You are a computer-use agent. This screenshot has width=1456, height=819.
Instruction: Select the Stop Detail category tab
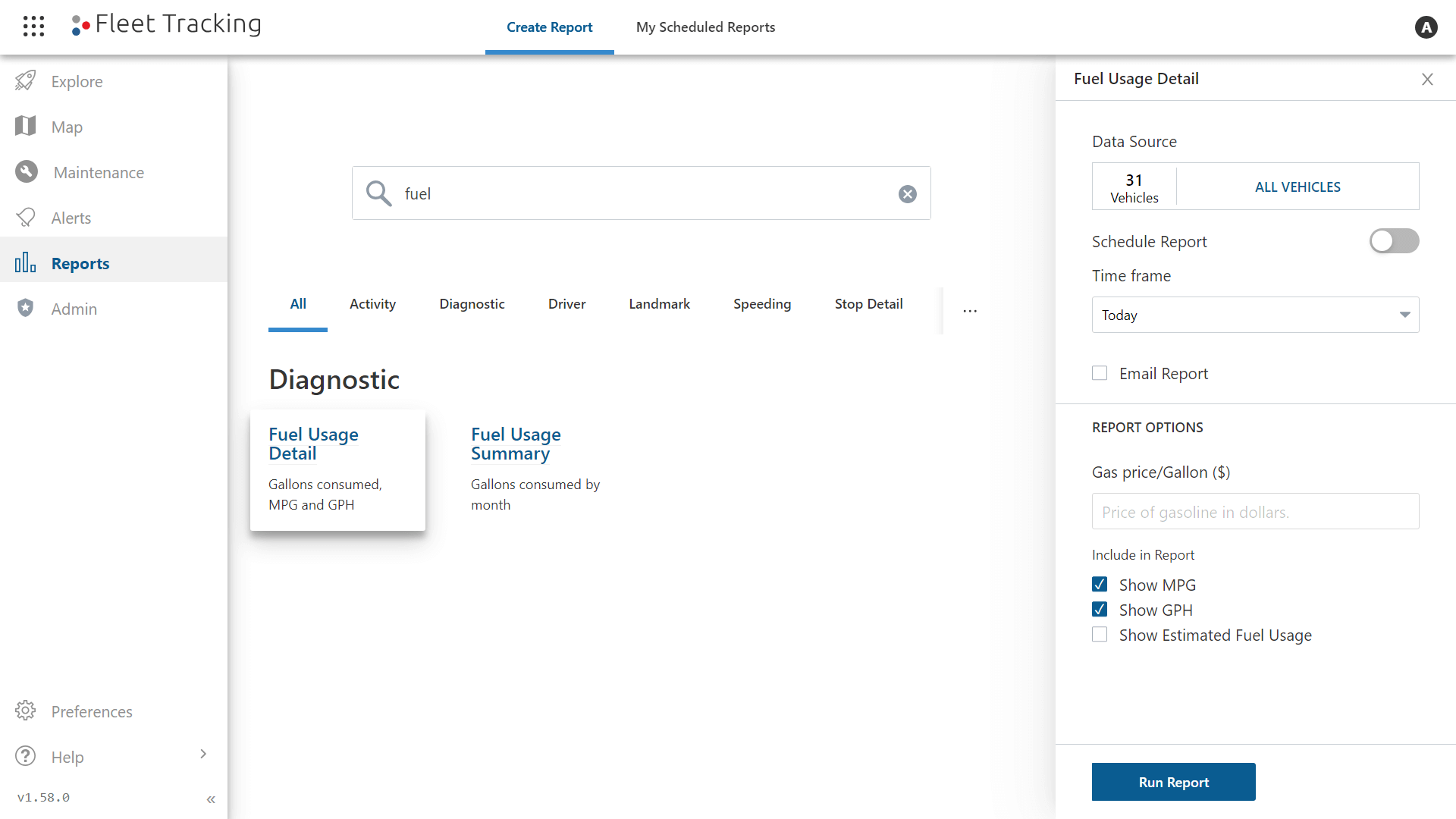pos(868,304)
